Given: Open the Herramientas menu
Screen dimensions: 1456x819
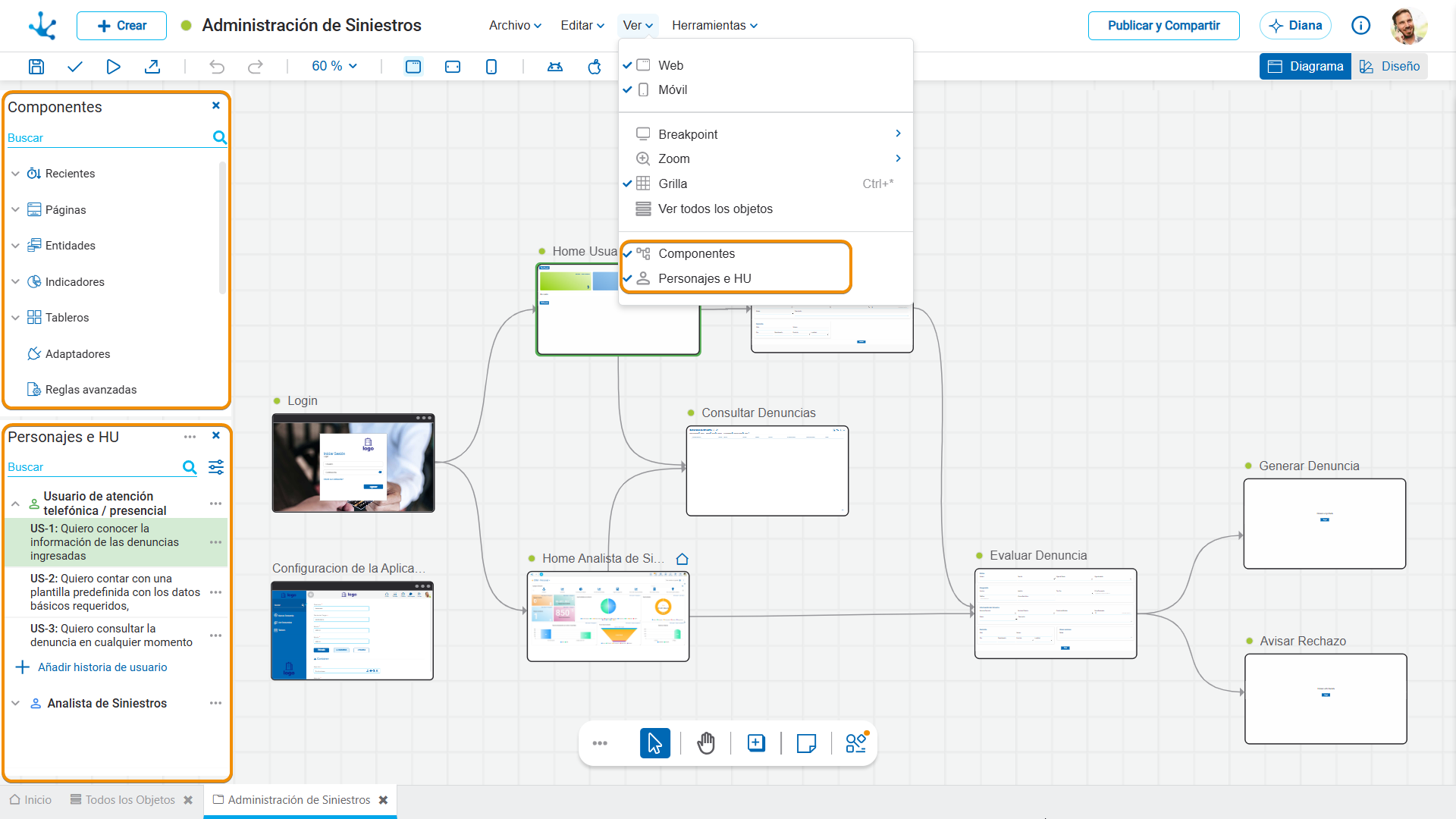Looking at the screenshot, I should tap(714, 26).
